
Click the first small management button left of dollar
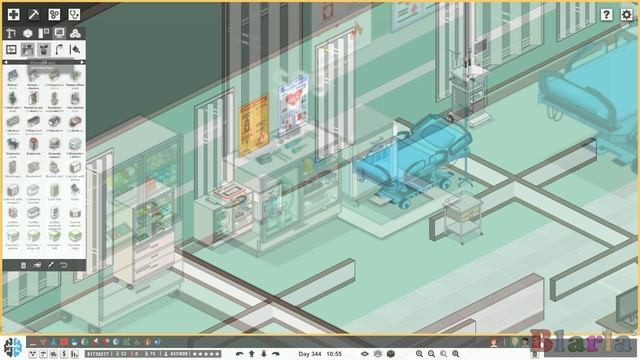click(x=33, y=354)
